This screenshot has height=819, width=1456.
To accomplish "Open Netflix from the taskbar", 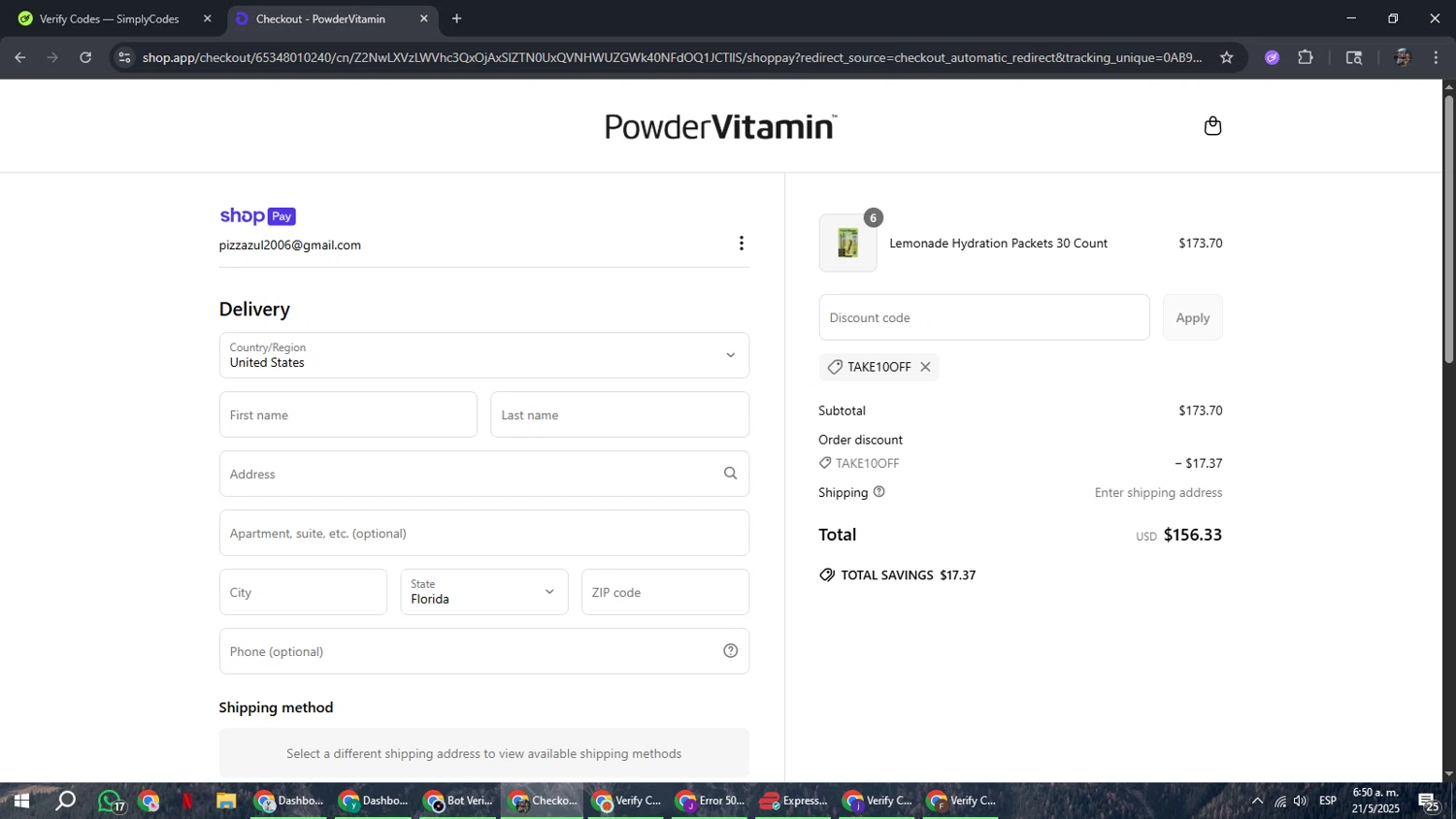I will 187,802.
